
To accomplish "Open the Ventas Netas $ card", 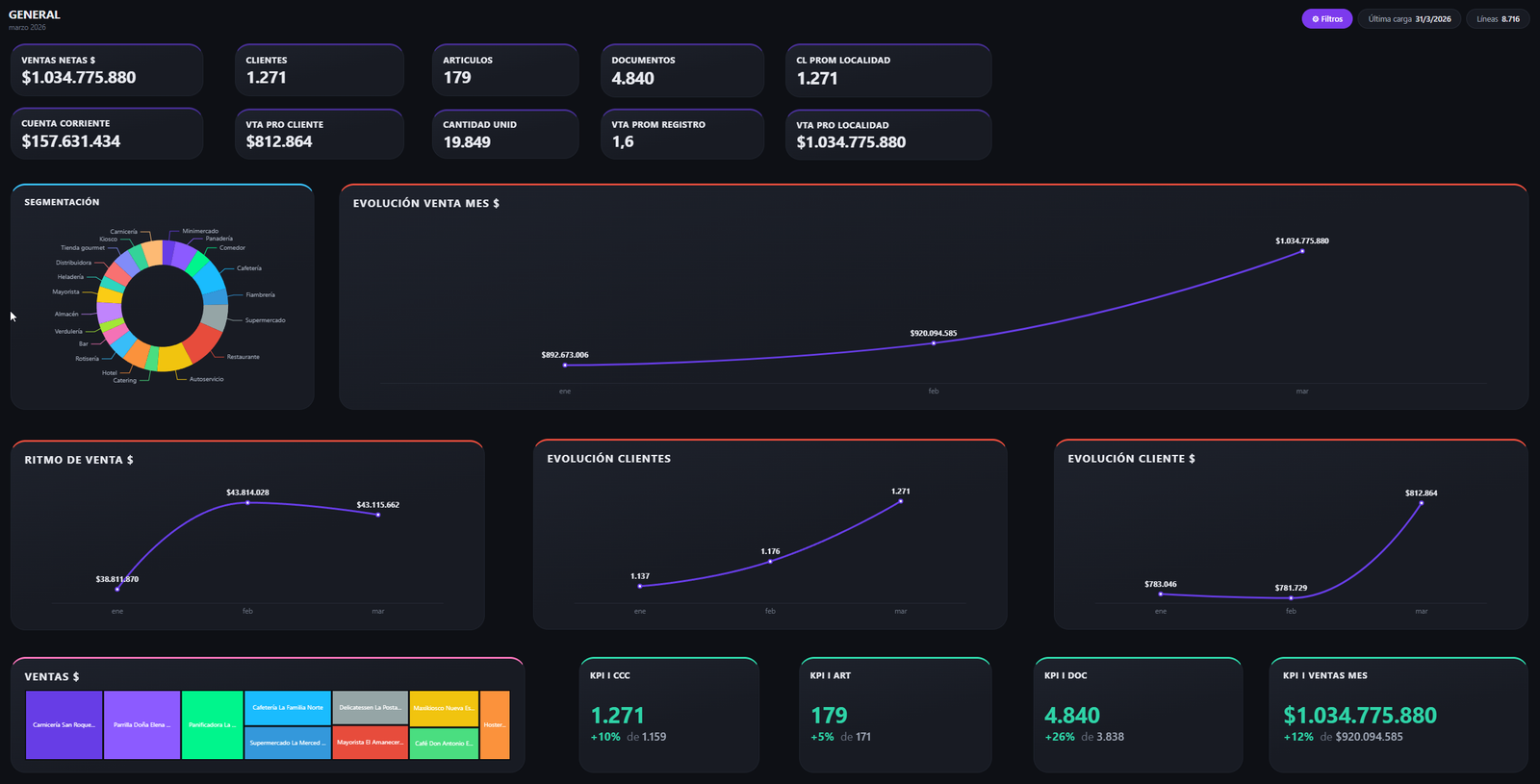I will [x=107, y=70].
